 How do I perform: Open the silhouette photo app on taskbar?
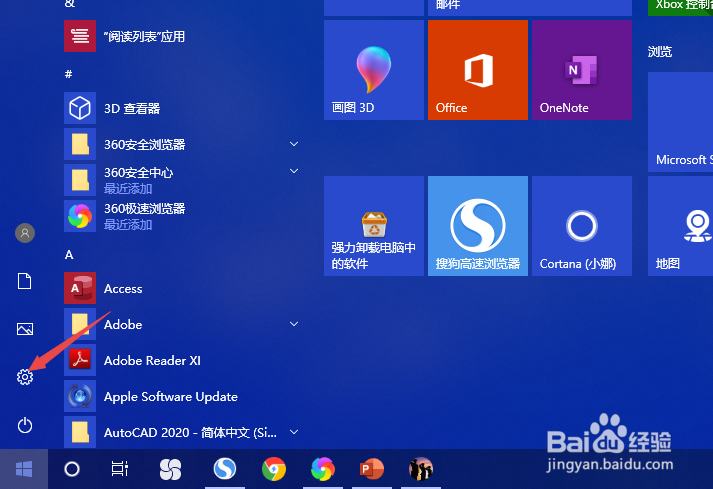pyautogui.click(x=421, y=469)
